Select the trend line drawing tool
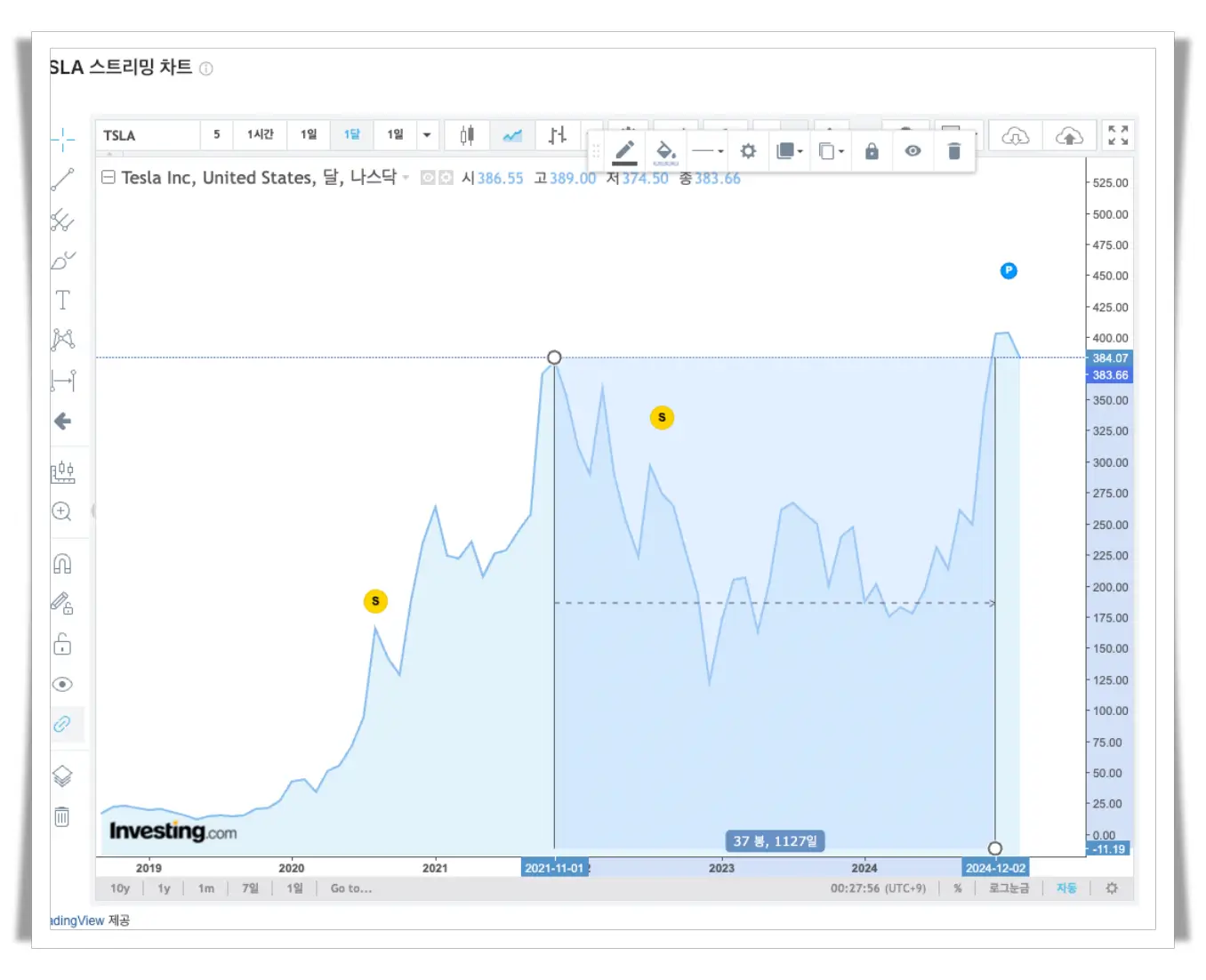Viewport: 1206px width, 980px height. point(62,180)
